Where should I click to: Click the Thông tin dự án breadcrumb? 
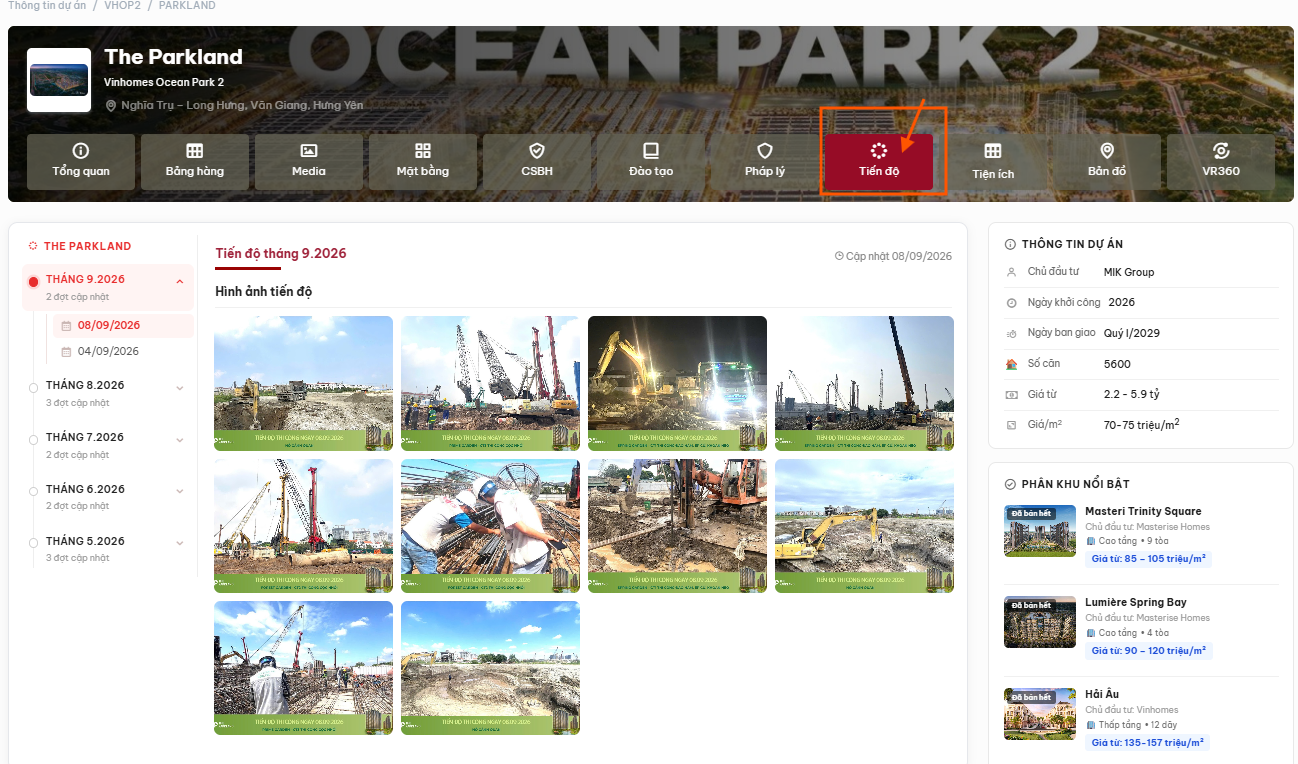(45, 5)
